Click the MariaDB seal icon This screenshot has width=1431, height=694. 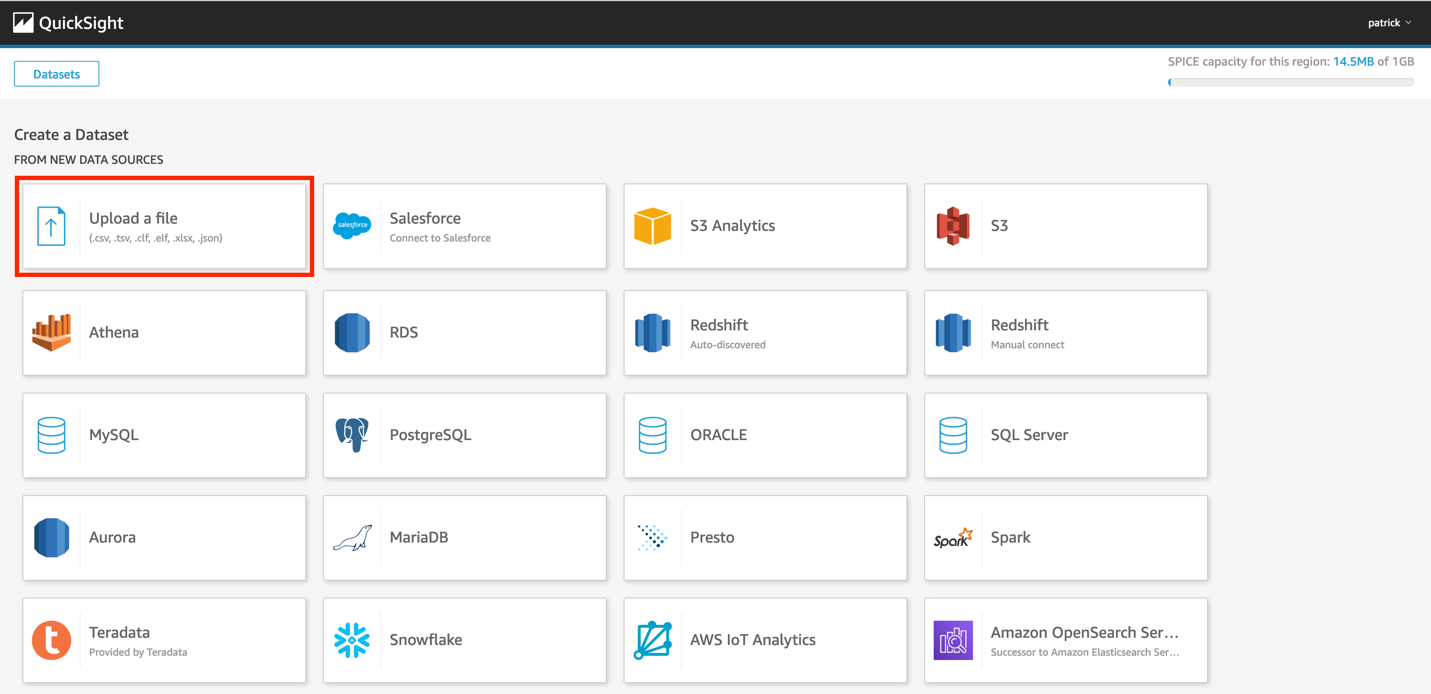point(352,538)
